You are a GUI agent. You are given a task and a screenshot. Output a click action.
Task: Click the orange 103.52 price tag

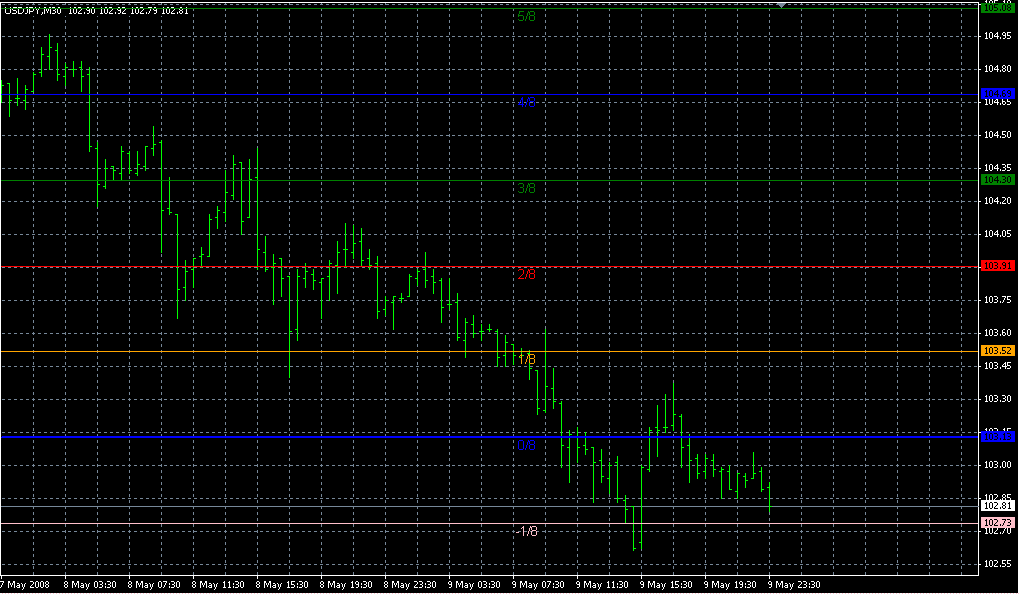tap(998, 351)
